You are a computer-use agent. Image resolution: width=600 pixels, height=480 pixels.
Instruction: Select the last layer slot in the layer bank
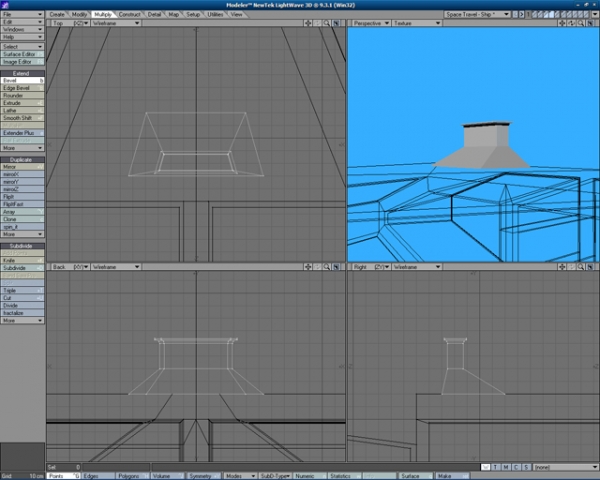[x=587, y=14]
